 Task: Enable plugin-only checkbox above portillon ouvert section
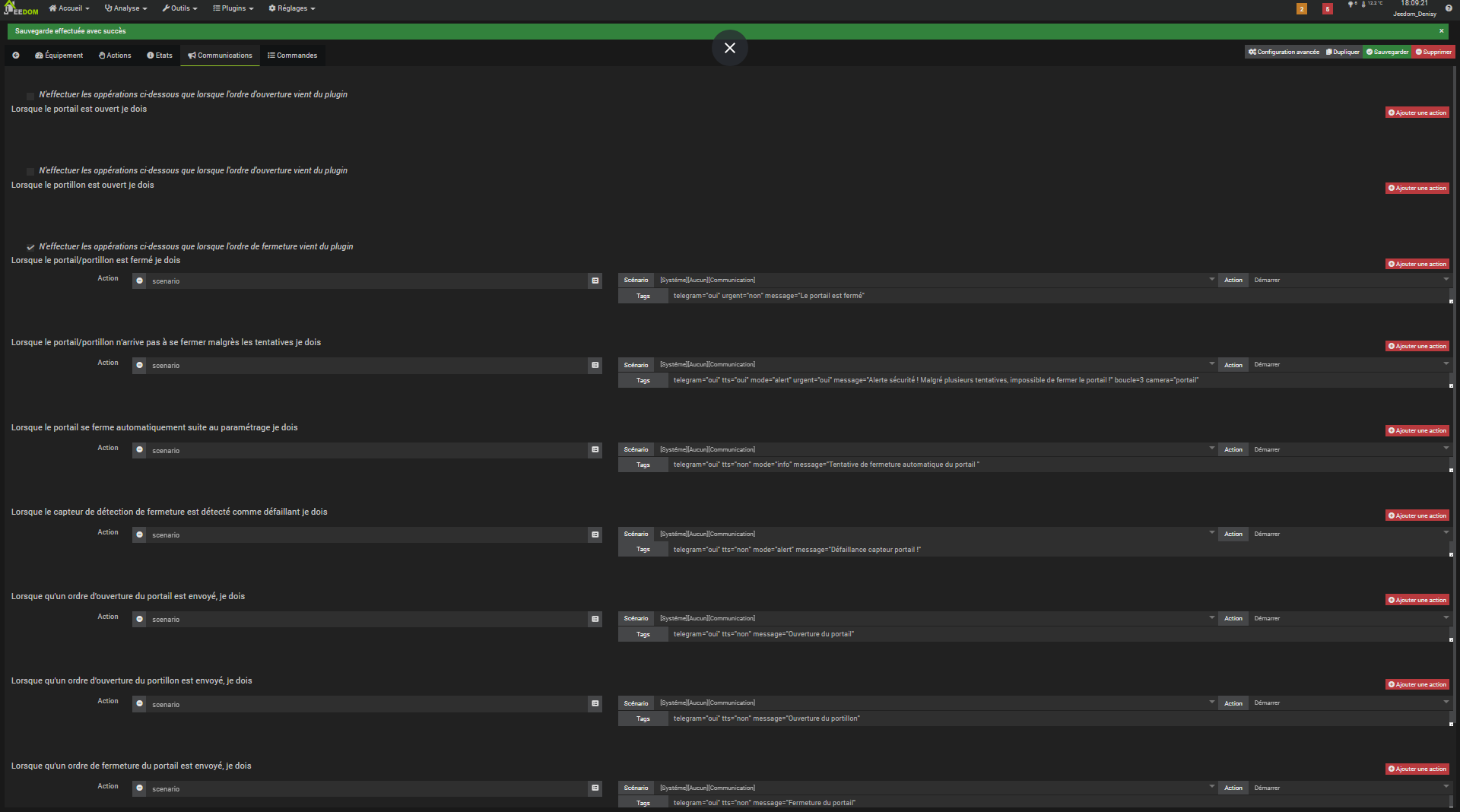[x=30, y=172]
